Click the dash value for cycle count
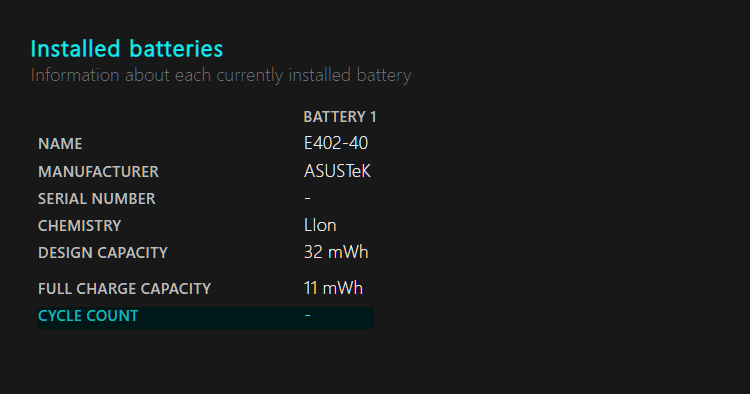Viewport: 750px width, 394px height. [x=308, y=315]
